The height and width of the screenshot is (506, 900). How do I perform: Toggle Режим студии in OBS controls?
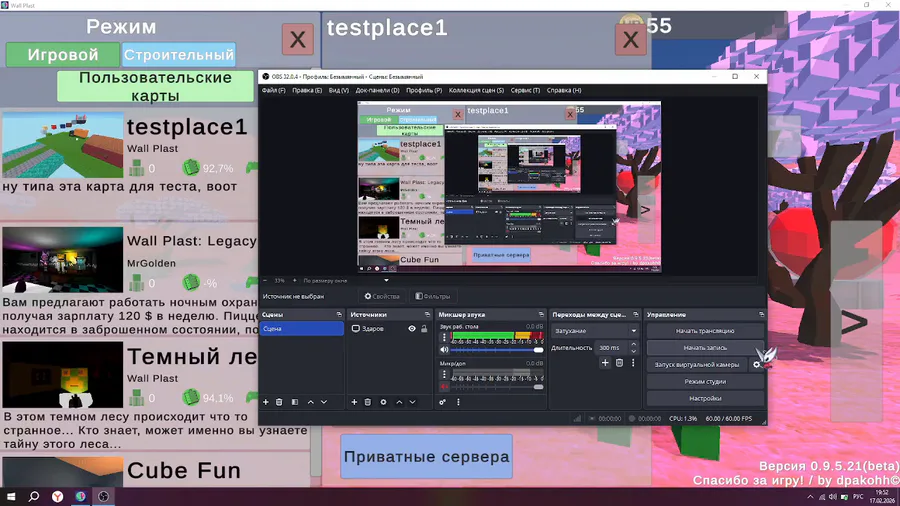[705, 382]
